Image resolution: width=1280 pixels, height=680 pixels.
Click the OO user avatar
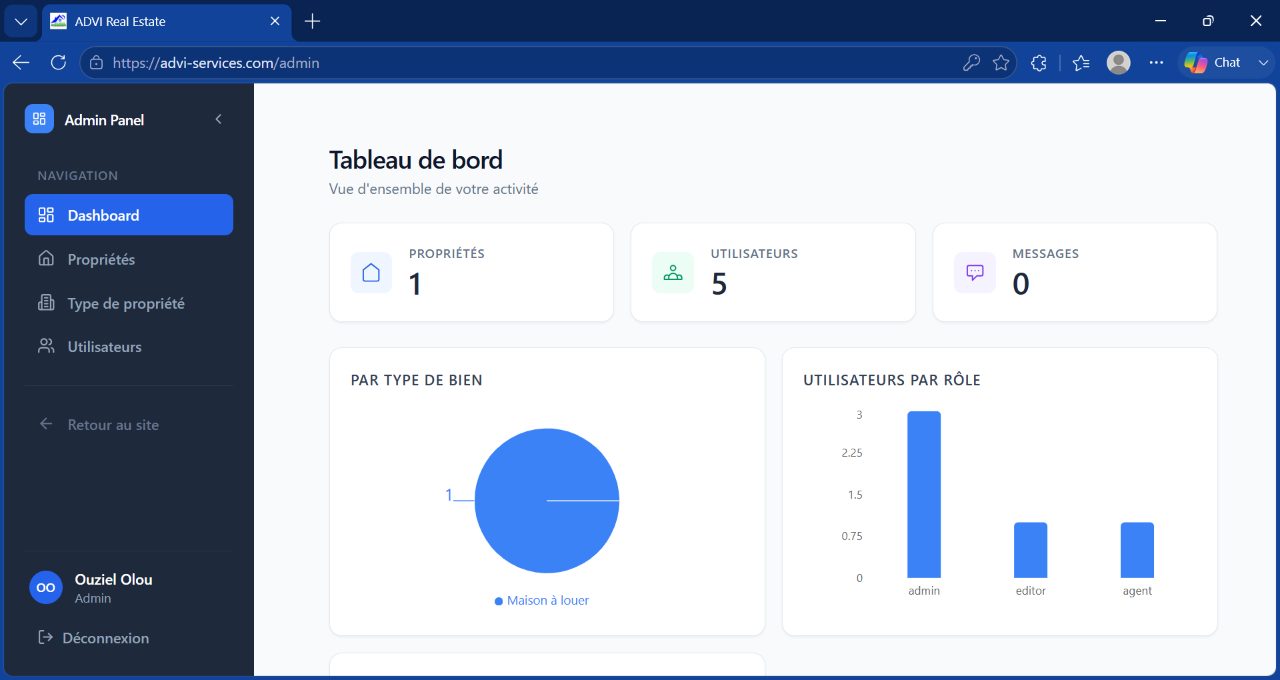(46, 588)
